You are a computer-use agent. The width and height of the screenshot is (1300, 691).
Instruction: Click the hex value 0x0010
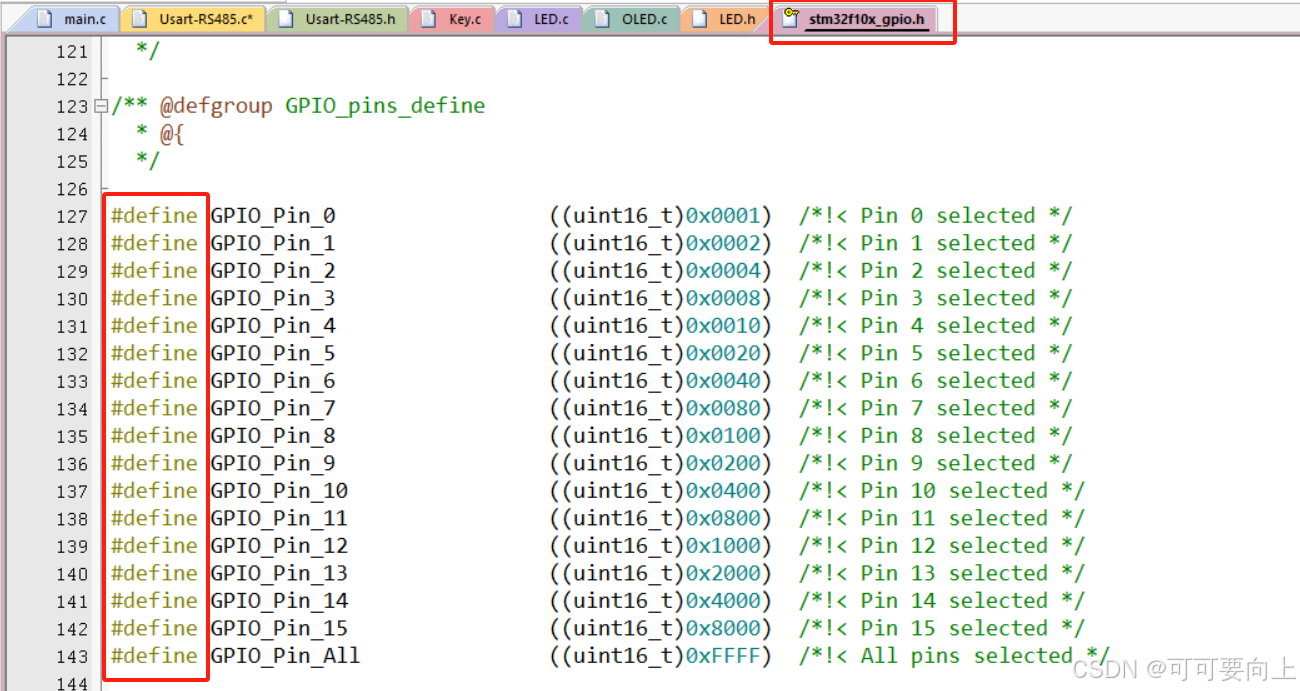click(x=723, y=326)
